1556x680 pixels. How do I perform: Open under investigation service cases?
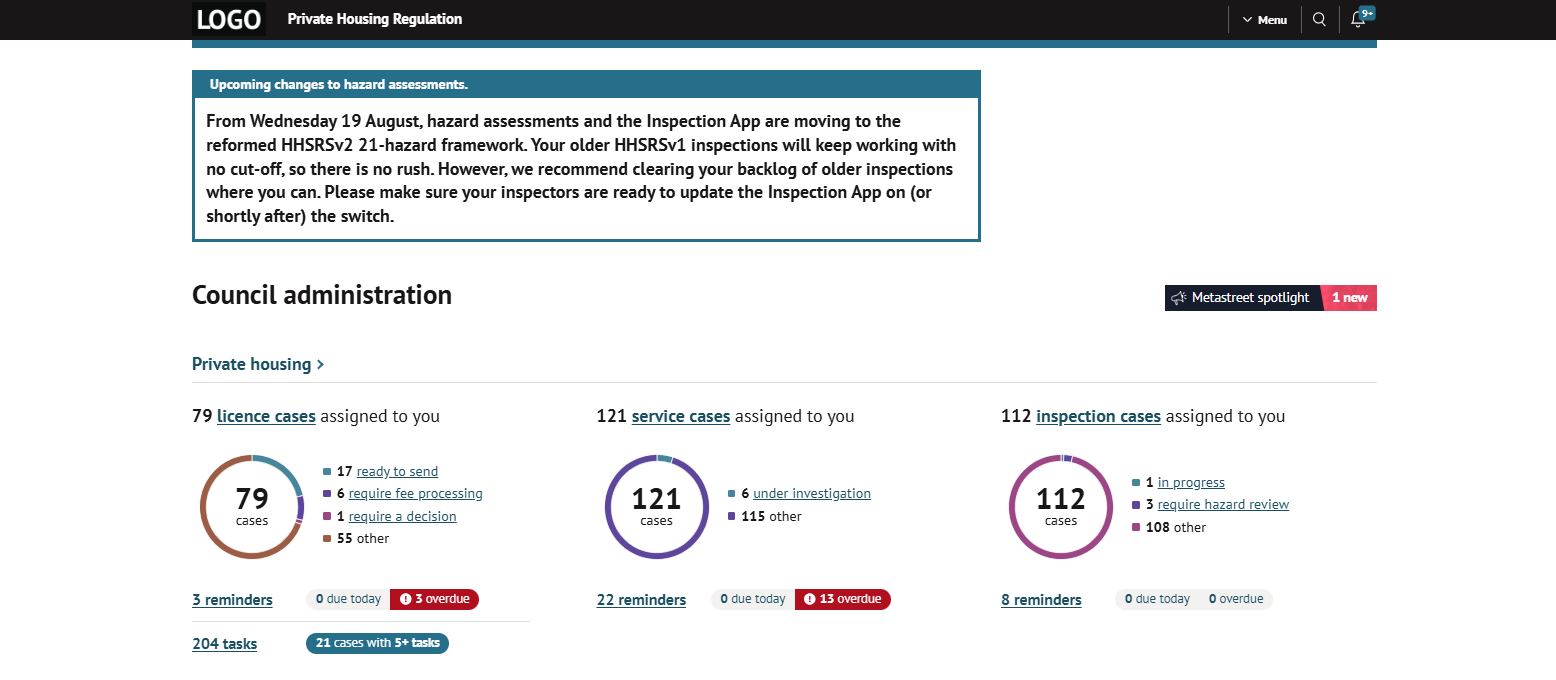click(x=812, y=494)
